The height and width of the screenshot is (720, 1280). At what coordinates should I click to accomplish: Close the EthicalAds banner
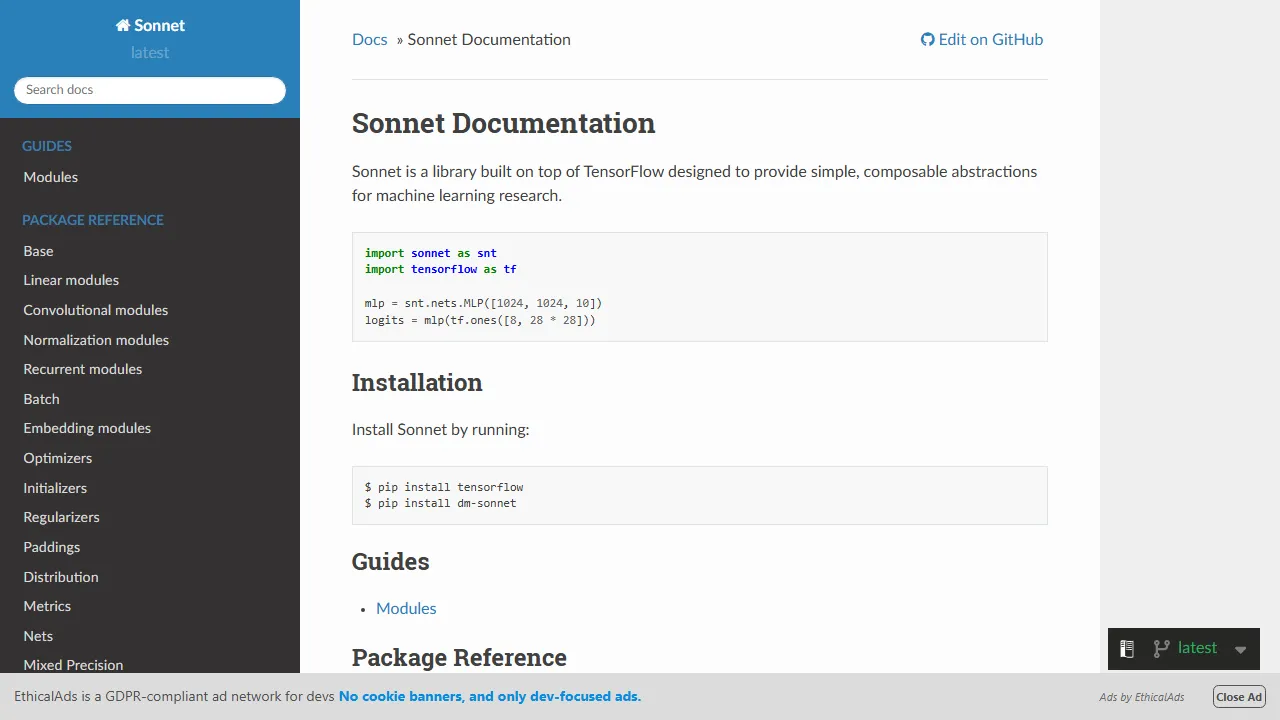point(1239,697)
